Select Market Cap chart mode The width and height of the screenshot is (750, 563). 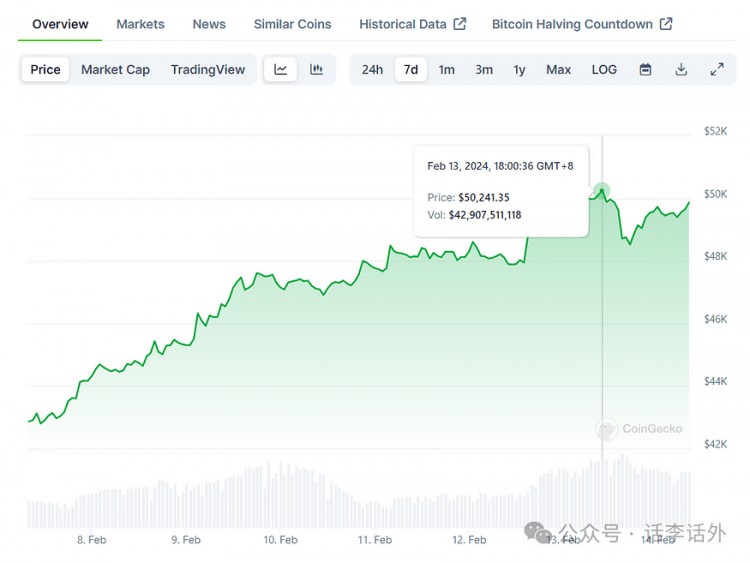tap(115, 70)
